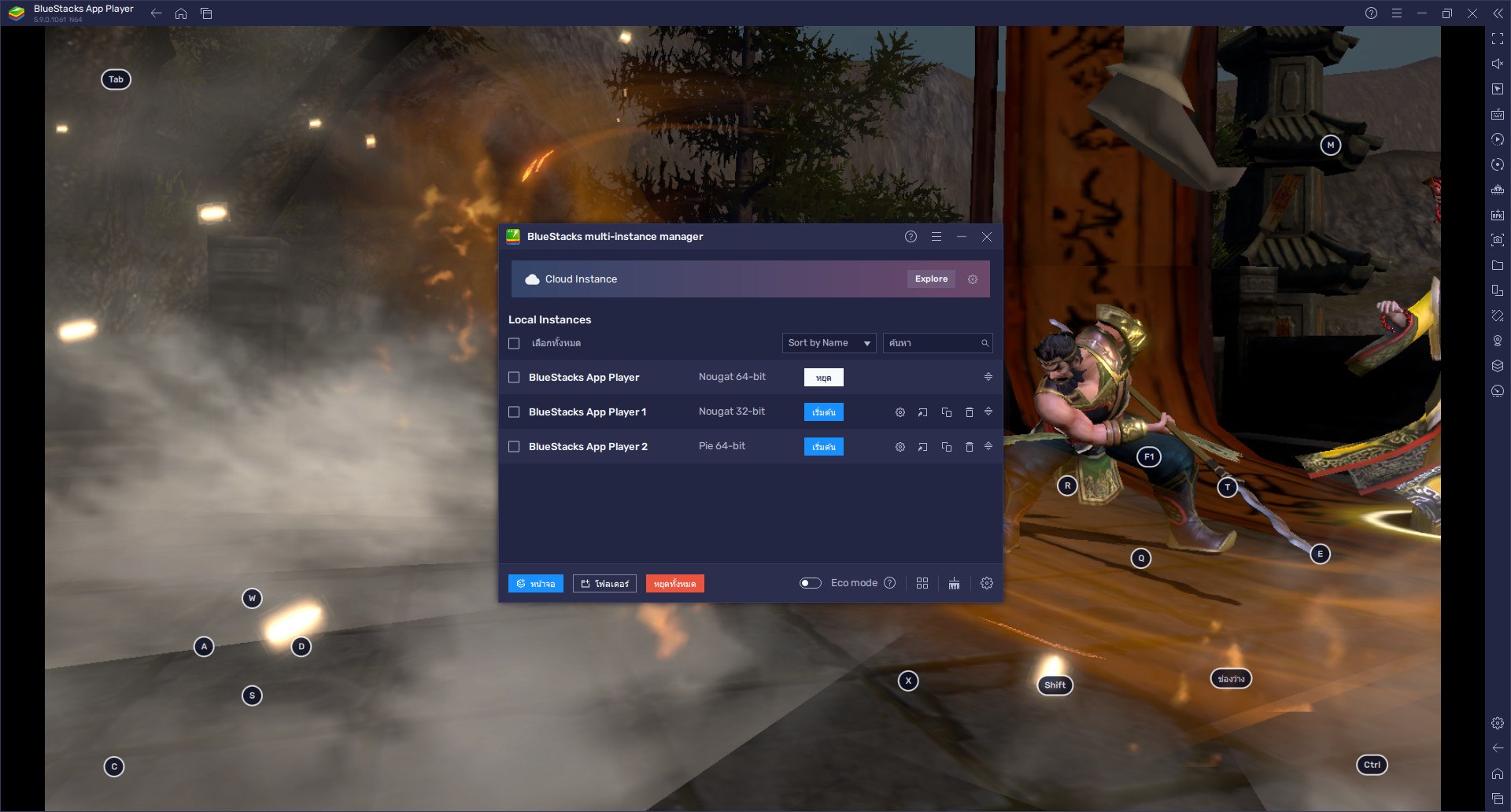1511x812 pixels.
Task: Start BlueStacks App Player 1
Action: (823, 412)
